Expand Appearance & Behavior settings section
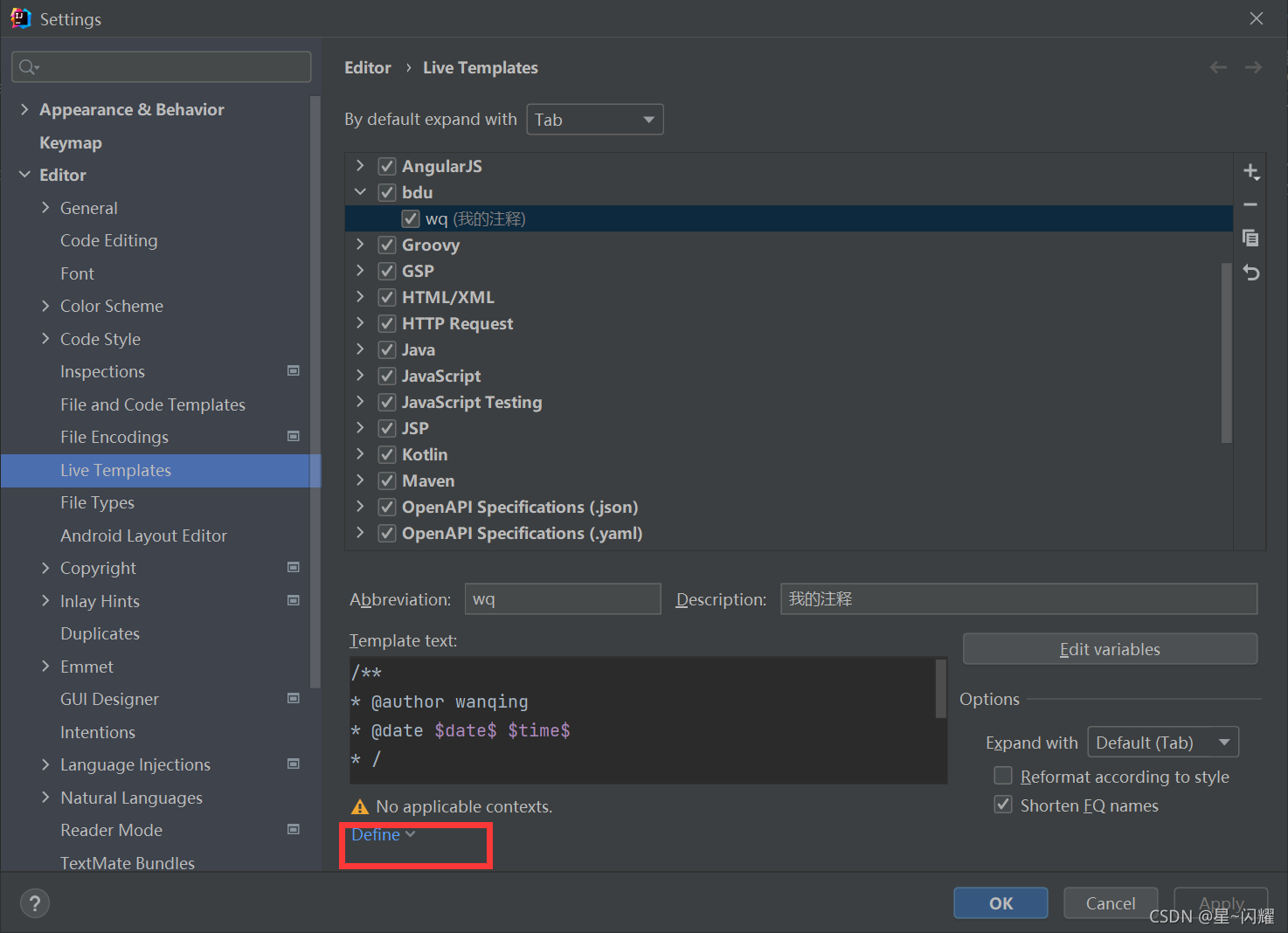 click(24, 109)
